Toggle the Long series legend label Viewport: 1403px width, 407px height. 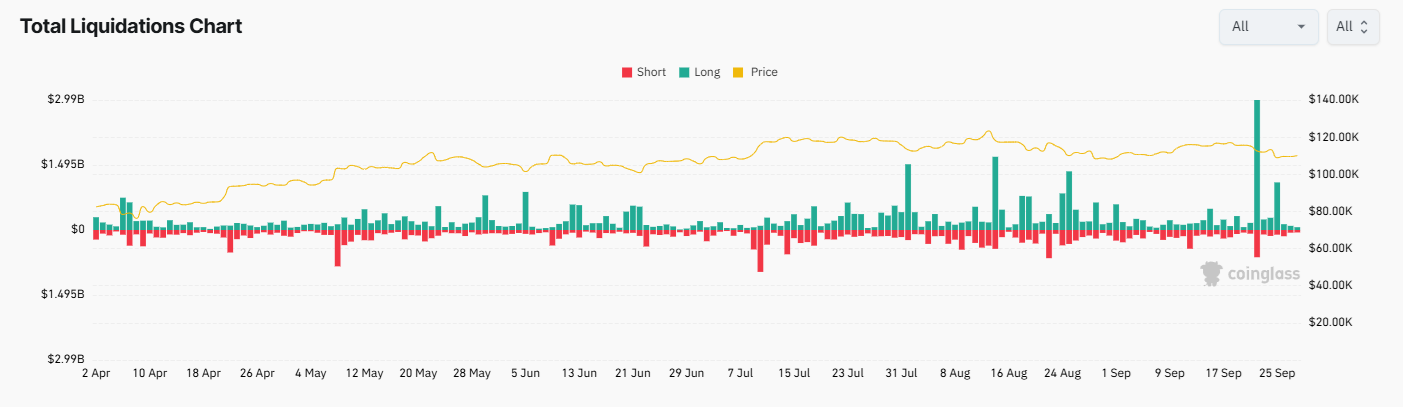707,72
